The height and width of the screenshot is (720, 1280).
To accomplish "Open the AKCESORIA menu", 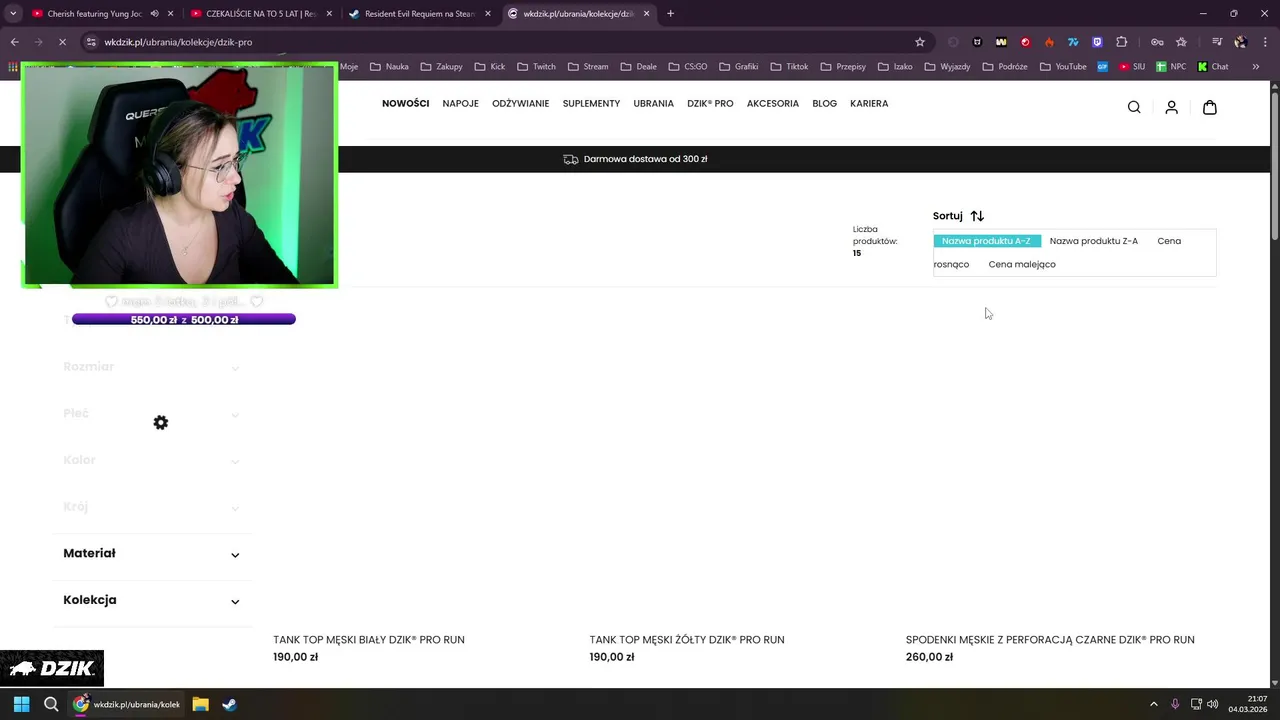I will 773,103.
